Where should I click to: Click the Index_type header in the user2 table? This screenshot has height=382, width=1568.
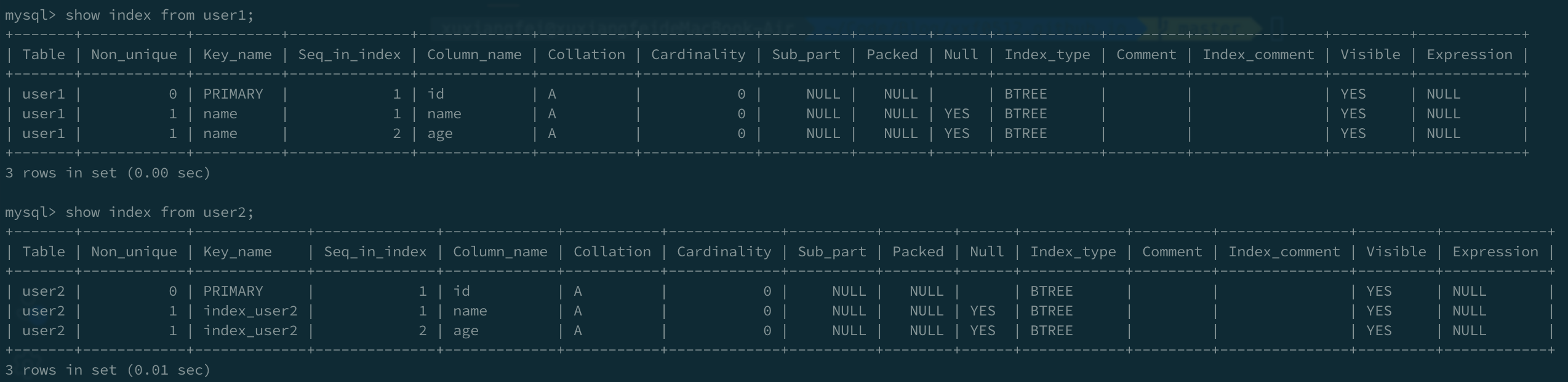(1073, 252)
